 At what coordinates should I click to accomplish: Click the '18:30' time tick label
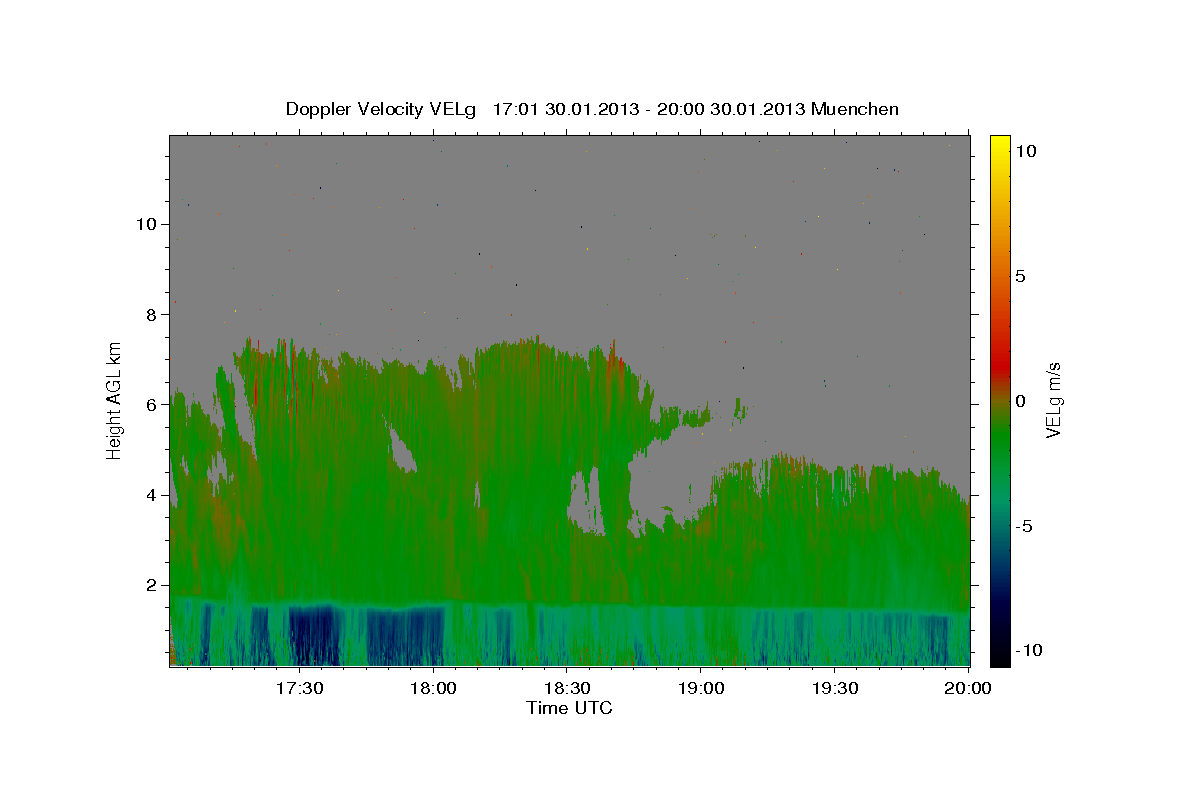click(x=567, y=688)
